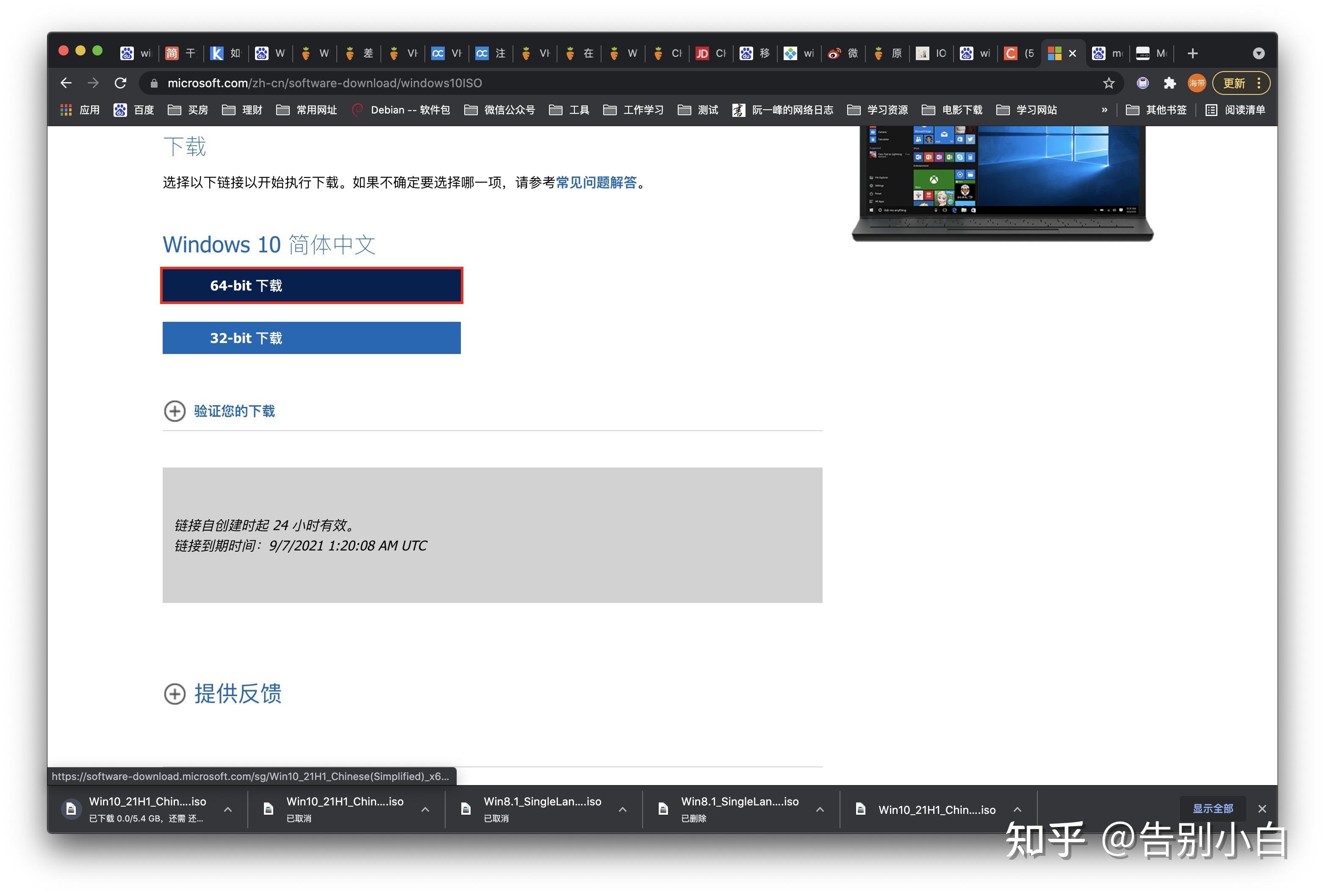1325x896 pixels.
Task: Click the 64-bit 下载 button
Action: [x=311, y=285]
